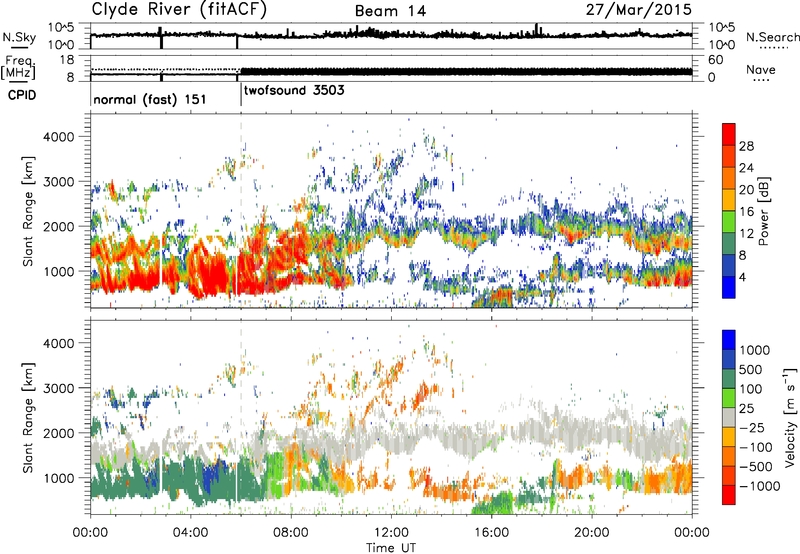Image resolution: width=800 pixels, height=554 pixels.
Task: Click the gray segment of Velocity colorbar
Action: [729, 418]
